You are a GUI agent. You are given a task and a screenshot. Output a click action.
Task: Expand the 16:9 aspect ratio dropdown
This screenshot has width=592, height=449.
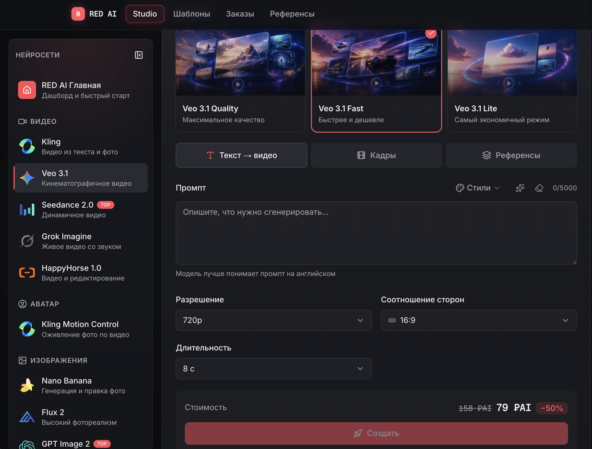click(478, 320)
